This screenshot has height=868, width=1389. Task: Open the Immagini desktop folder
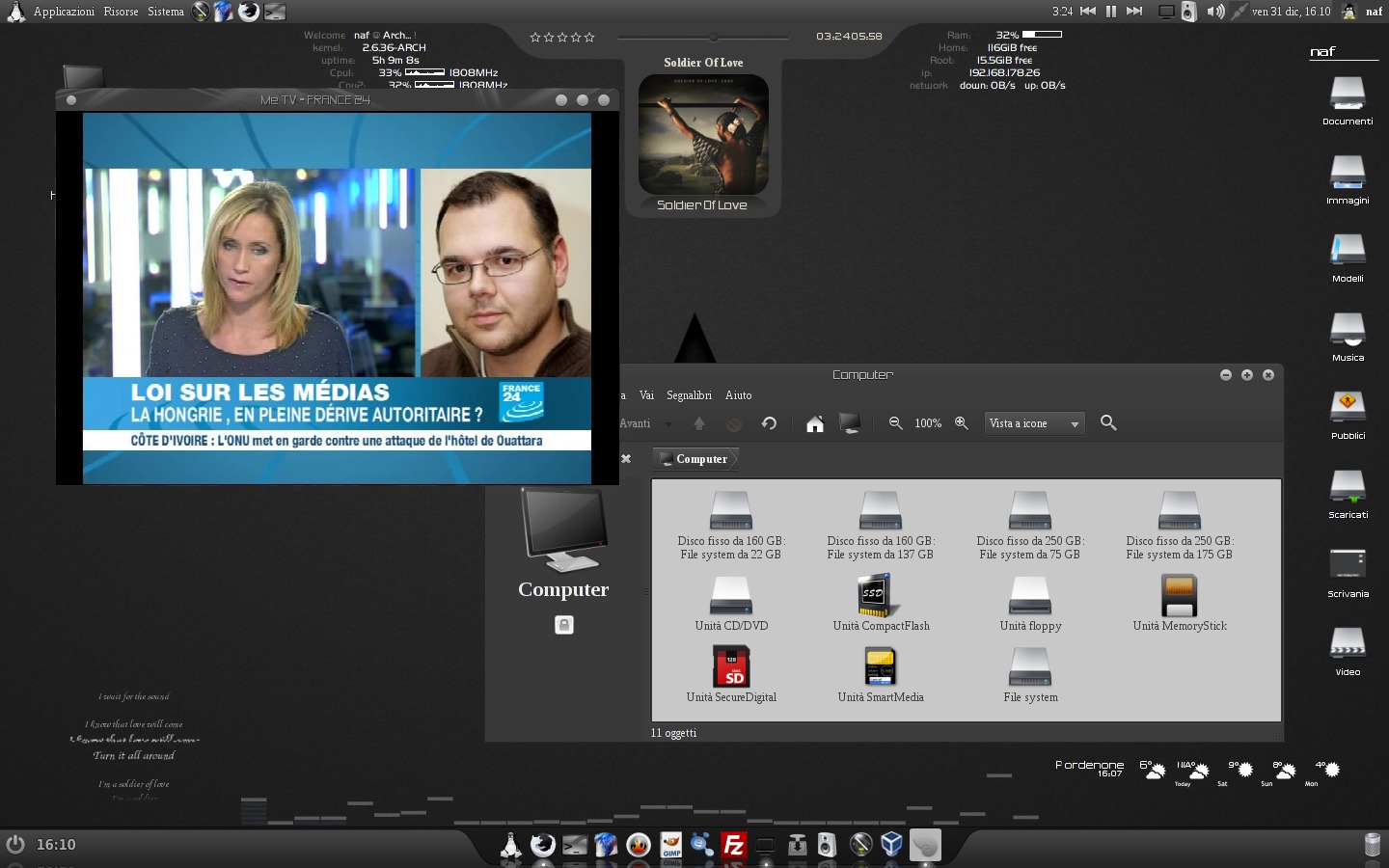[1348, 179]
